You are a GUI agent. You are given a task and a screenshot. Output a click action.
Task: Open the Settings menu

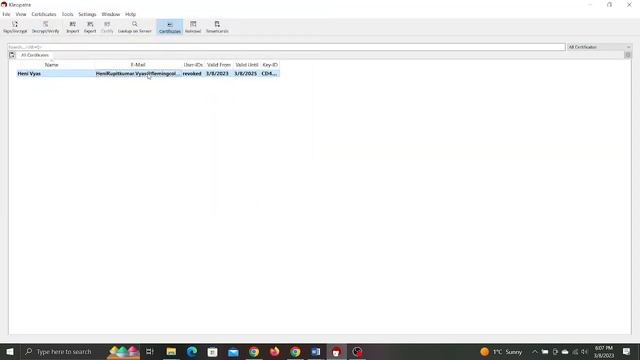pos(87,14)
